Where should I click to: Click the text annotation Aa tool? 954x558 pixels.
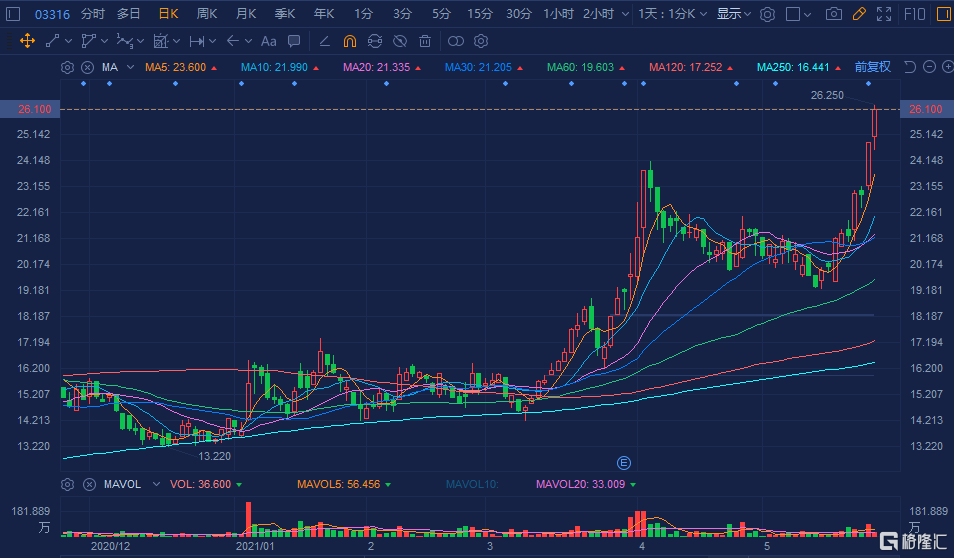268,41
